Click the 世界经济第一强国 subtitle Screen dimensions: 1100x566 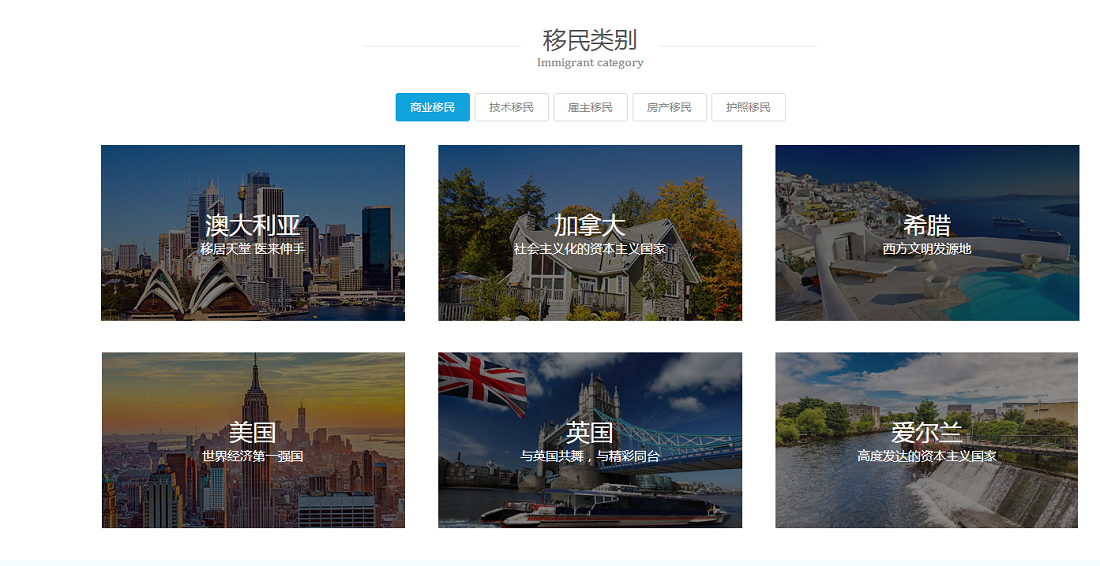[x=253, y=456]
